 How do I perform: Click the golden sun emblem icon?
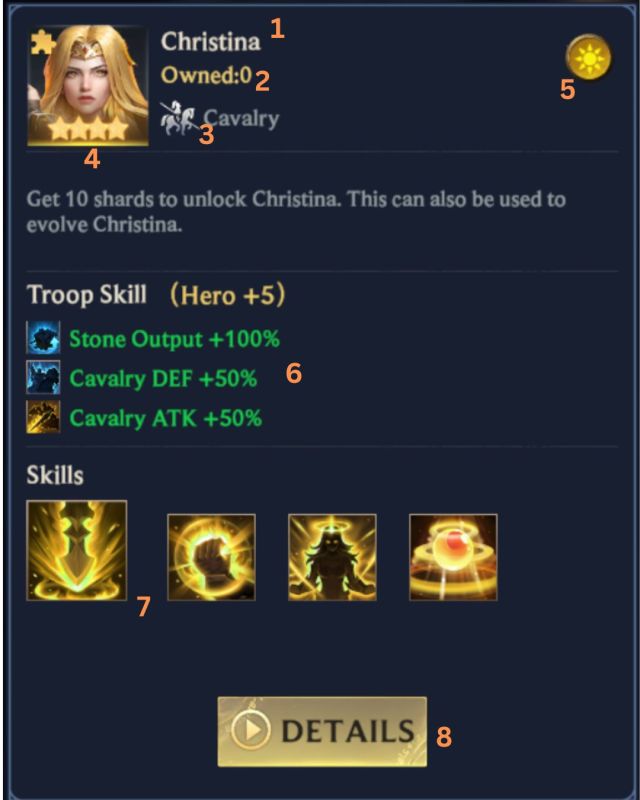point(588,57)
